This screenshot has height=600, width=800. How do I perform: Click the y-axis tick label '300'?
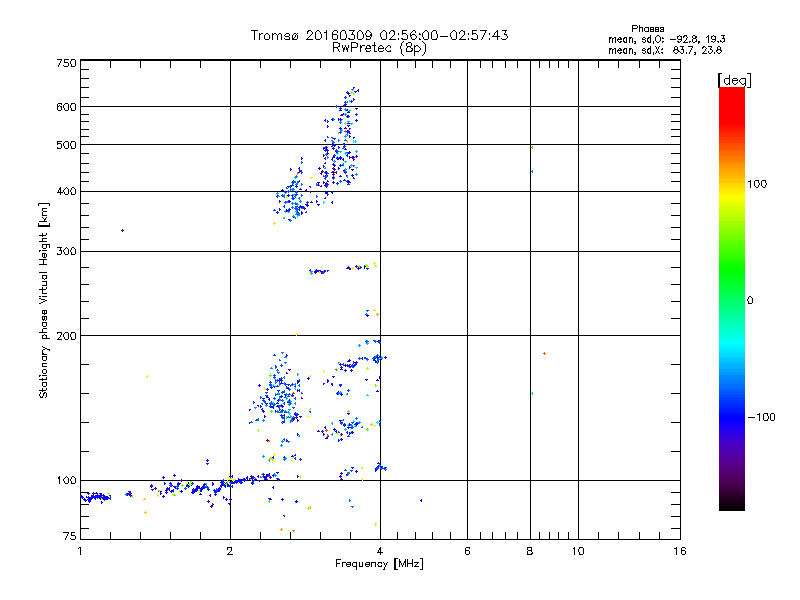click(x=66, y=252)
